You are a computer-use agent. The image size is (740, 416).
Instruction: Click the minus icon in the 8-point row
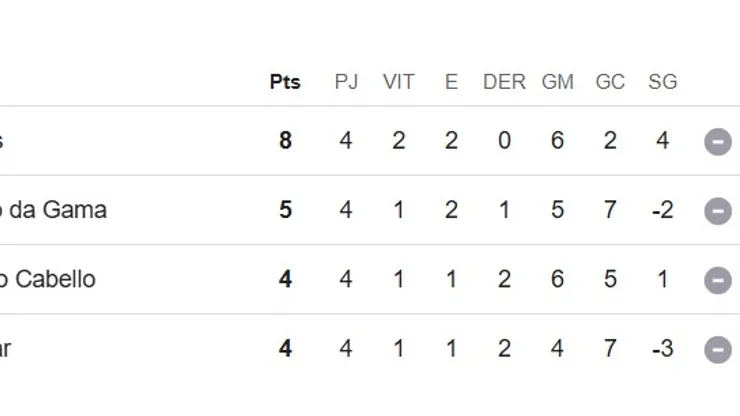click(x=718, y=142)
